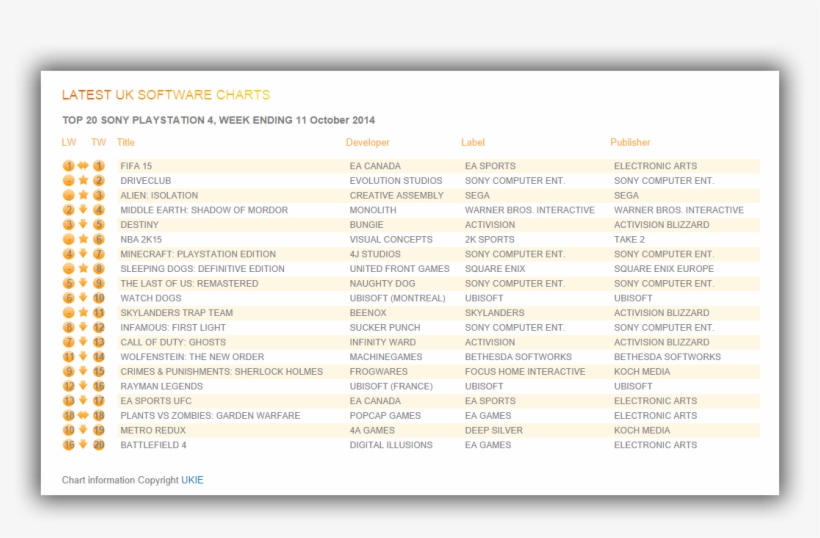
Task: Select the FIFA 15 title
Action: coord(136,166)
